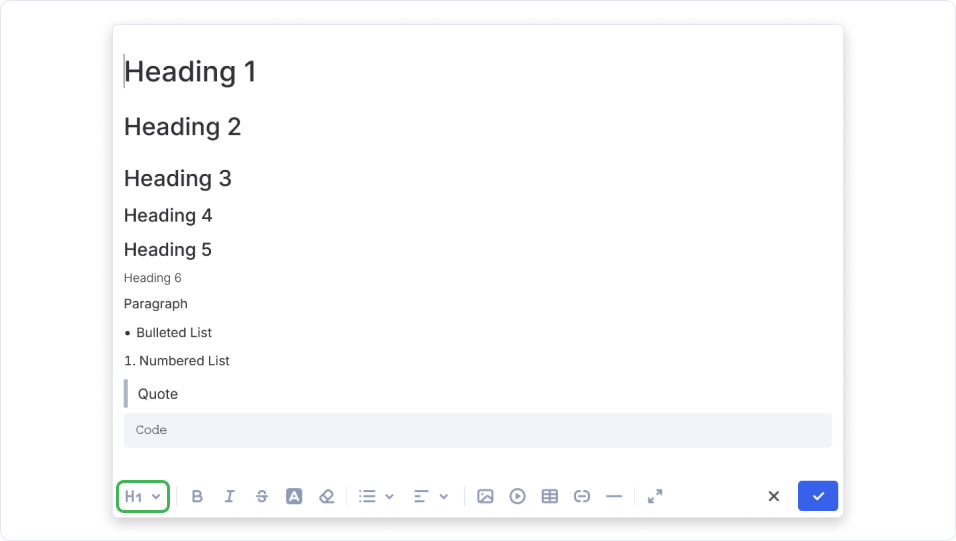The height and width of the screenshot is (541, 956).
Task: Confirm changes with the blue checkmark button
Action: tap(817, 496)
